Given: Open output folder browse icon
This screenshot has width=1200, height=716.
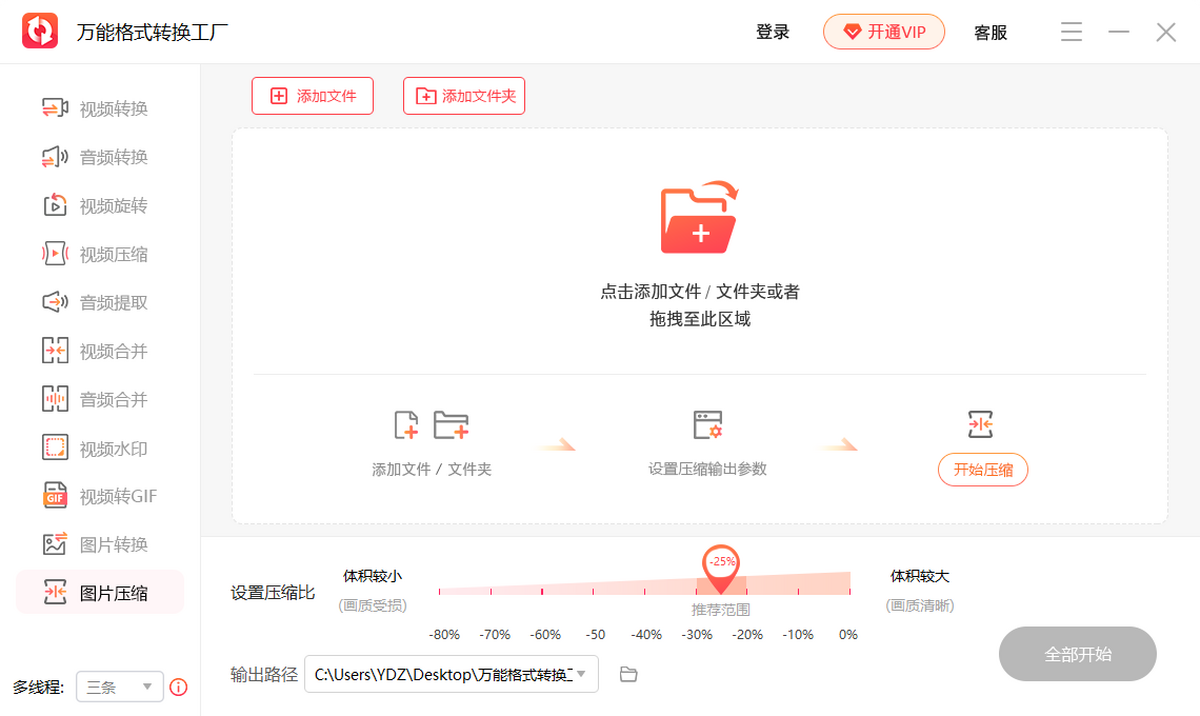Looking at the screenshot, I should (x=628, y=674).
